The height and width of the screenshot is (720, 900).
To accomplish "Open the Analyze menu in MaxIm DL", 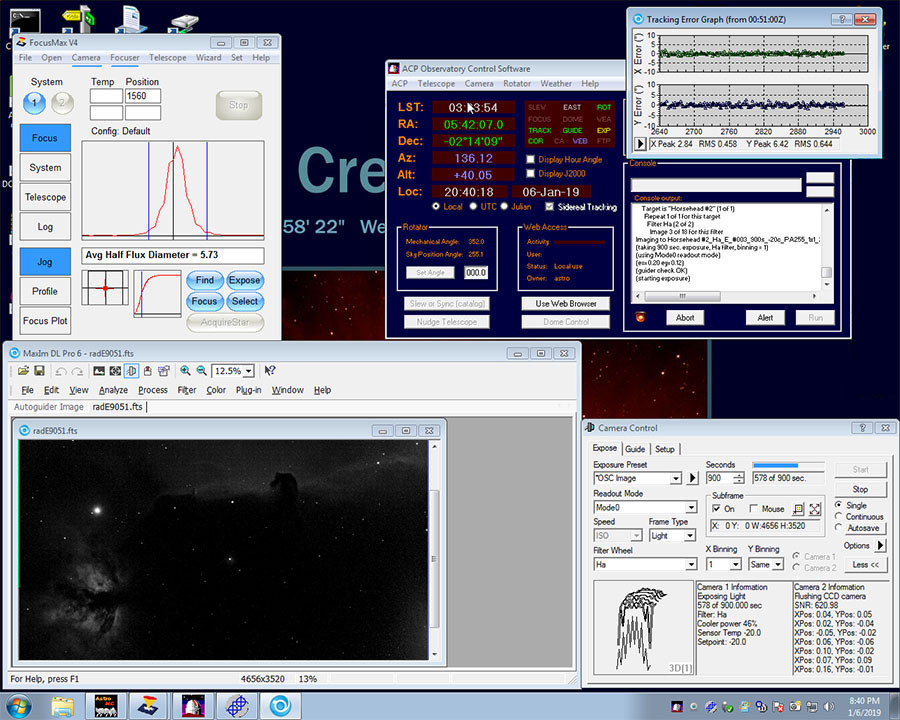I will (113, 390).
